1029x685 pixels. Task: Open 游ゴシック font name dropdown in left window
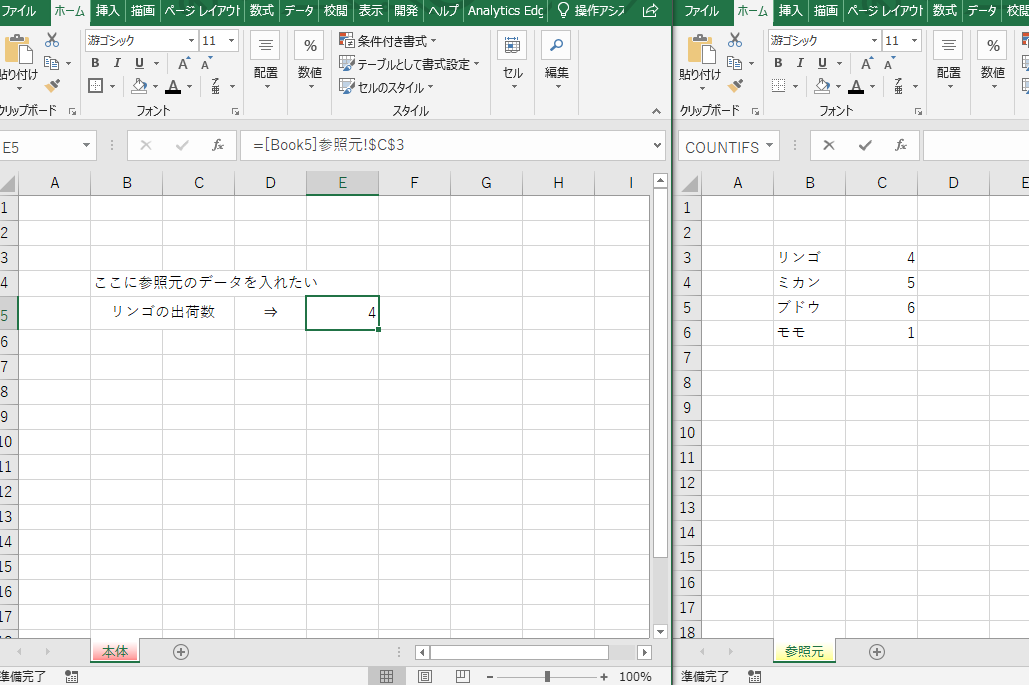click(191, 41)
